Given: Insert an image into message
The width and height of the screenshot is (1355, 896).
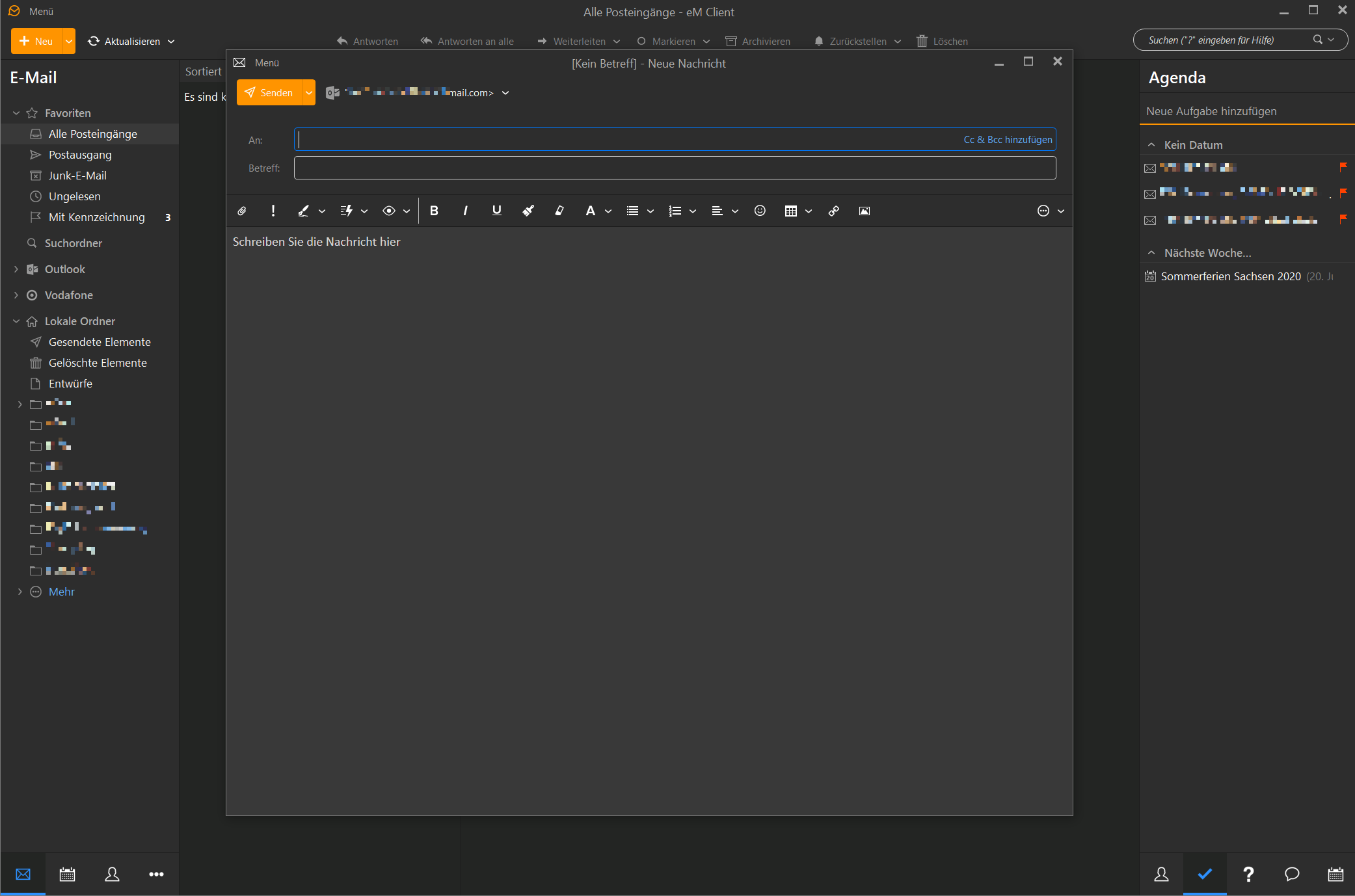Looking at the screenshot, I should coord(865,211).
